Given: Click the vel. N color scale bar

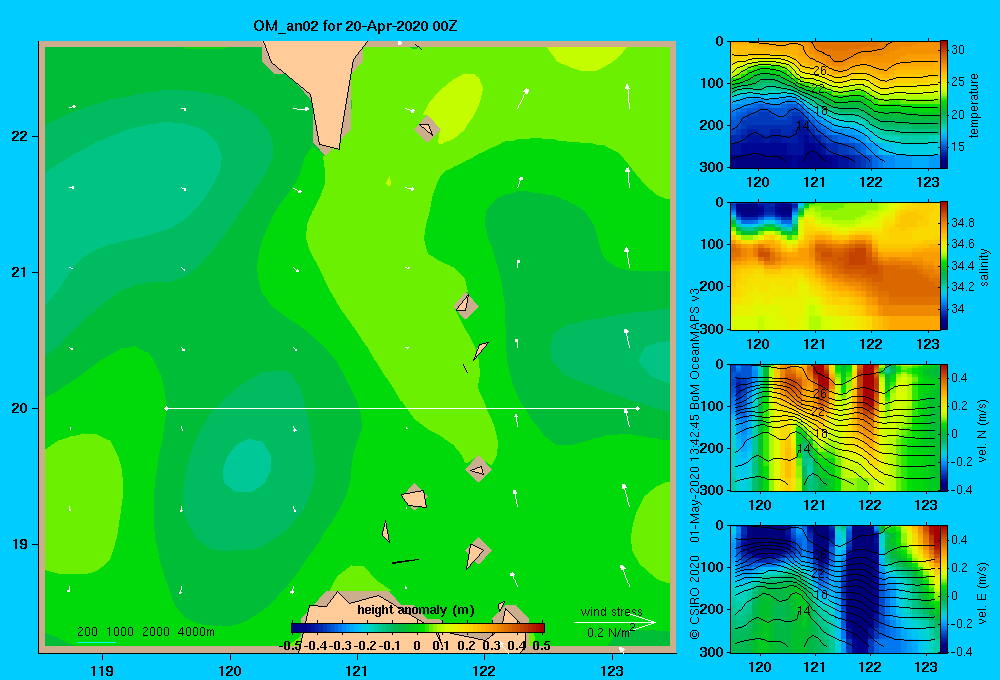Looking at the screenshot, I should pos(944,427).
